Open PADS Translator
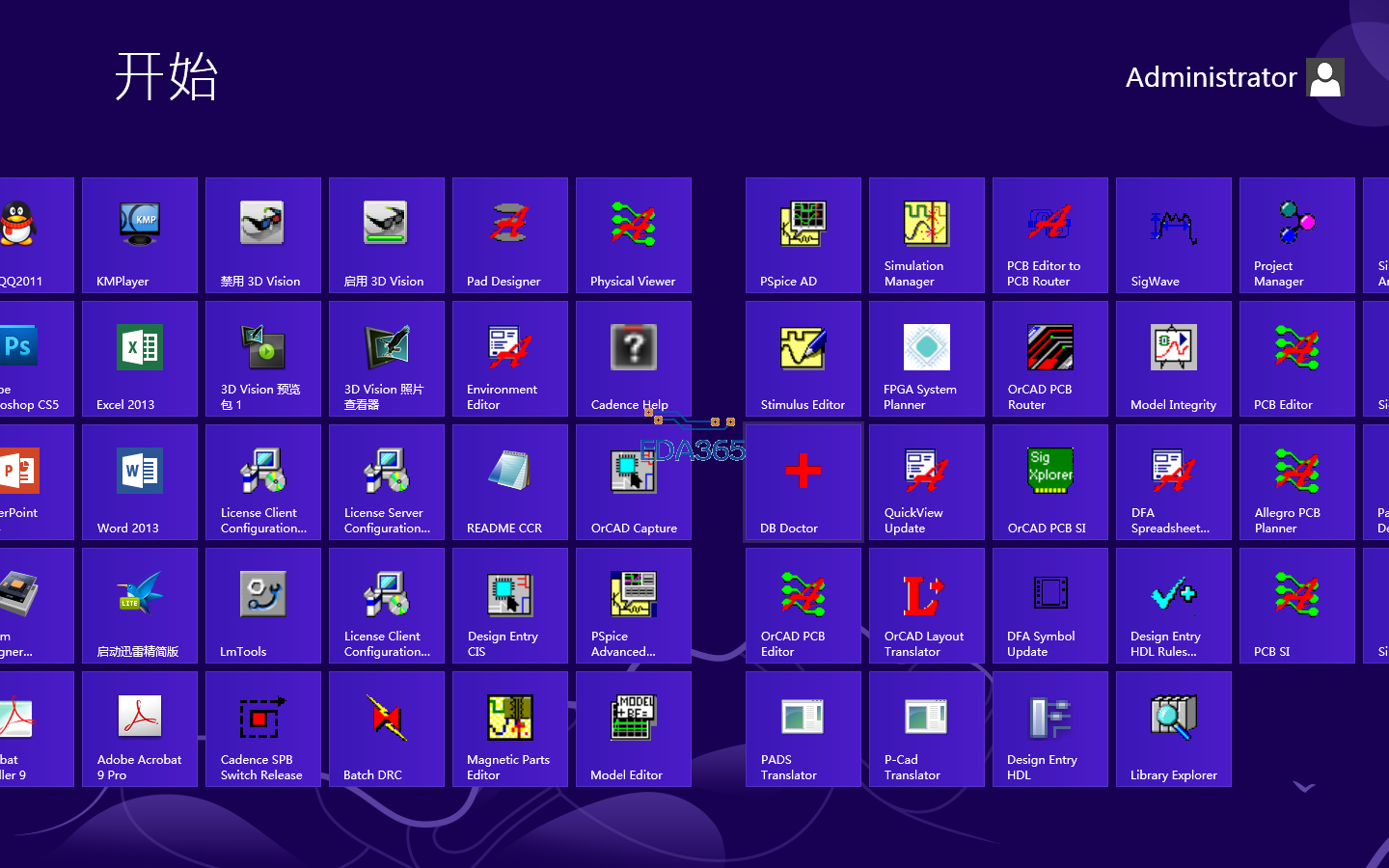The image size is (1389, 868). (x=803, y=729)
